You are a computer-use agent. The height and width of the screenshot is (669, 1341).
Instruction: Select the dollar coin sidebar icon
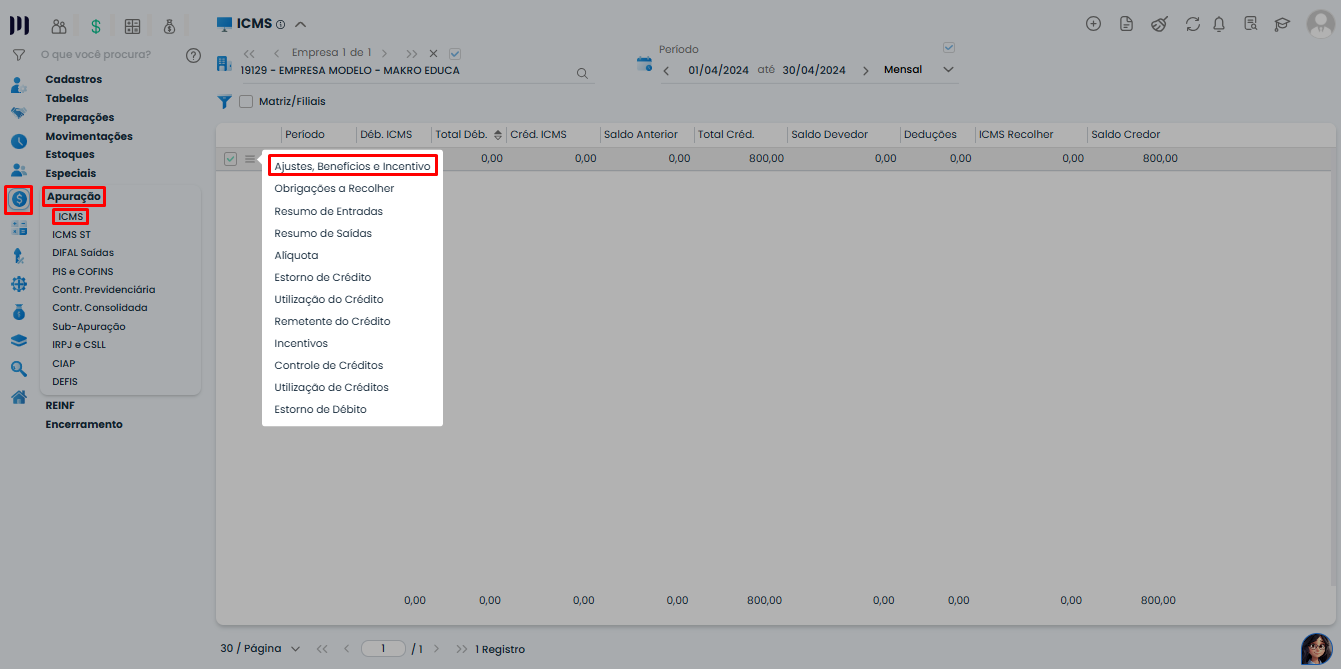coord(18,199)
